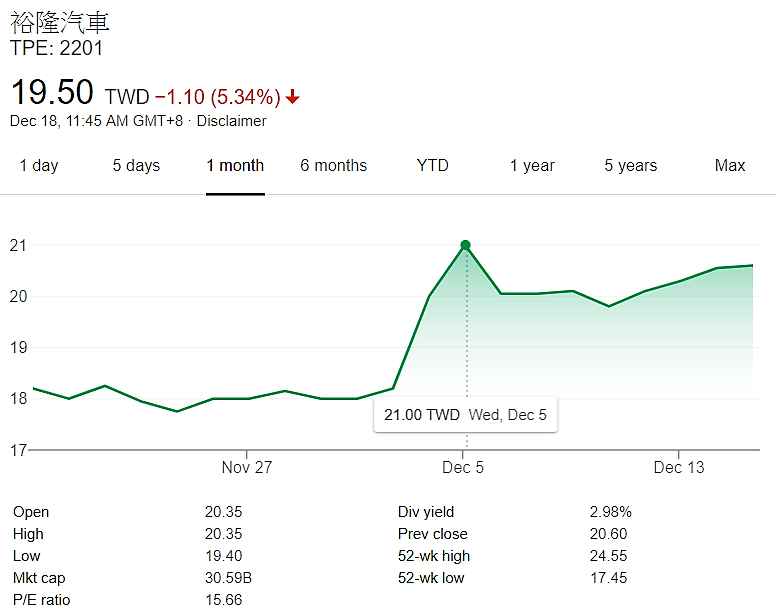Show the 6 months chart view
This screenshot has height=612, width=776.
click(x=334, y=165)
